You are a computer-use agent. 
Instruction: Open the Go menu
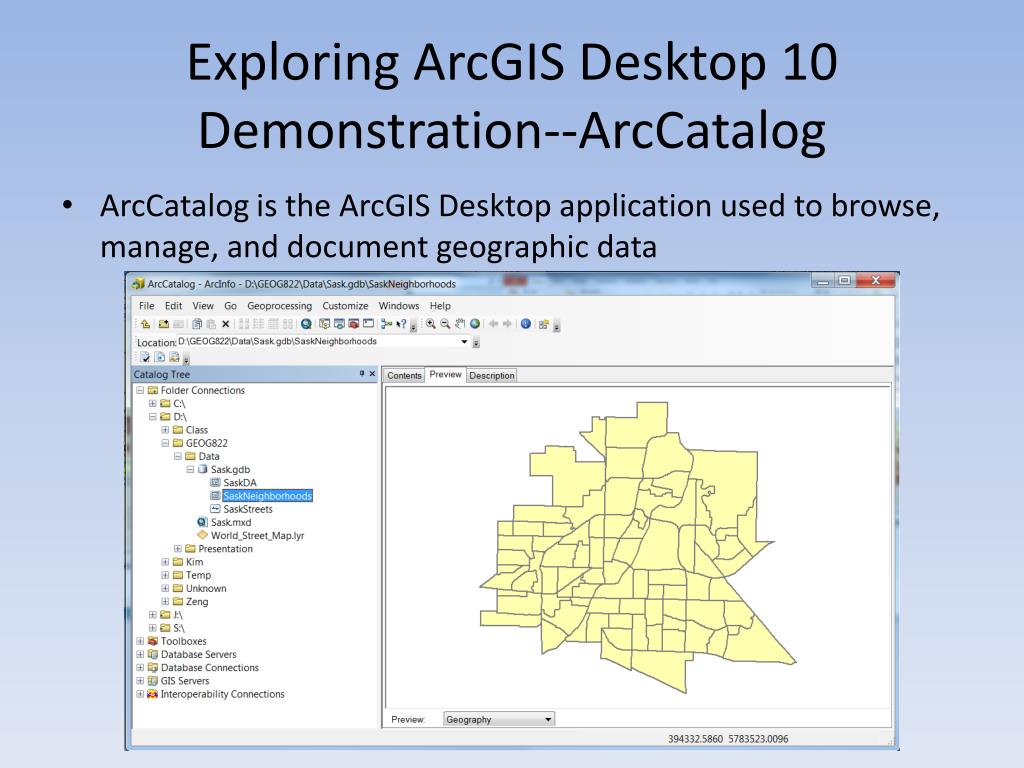point(231,306)
